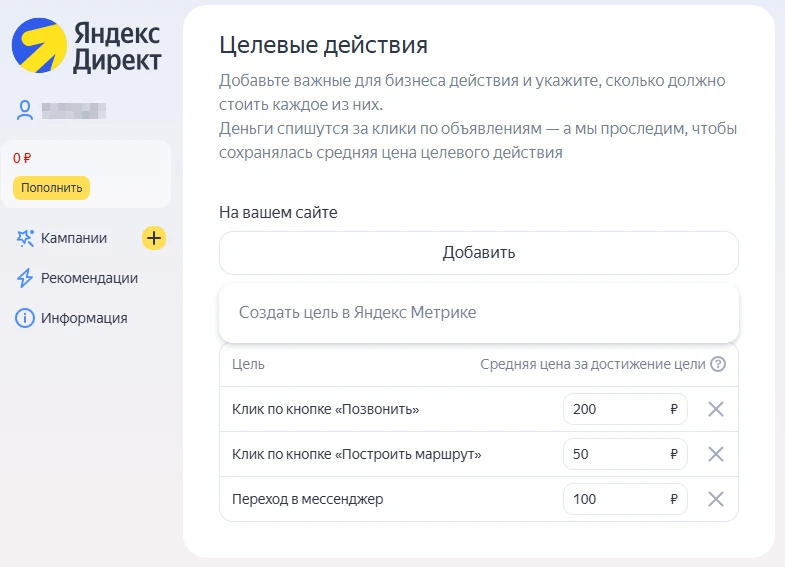Focus the 50 ₽ price input
This screenshot has height=567, width=785.
[615, 454]
